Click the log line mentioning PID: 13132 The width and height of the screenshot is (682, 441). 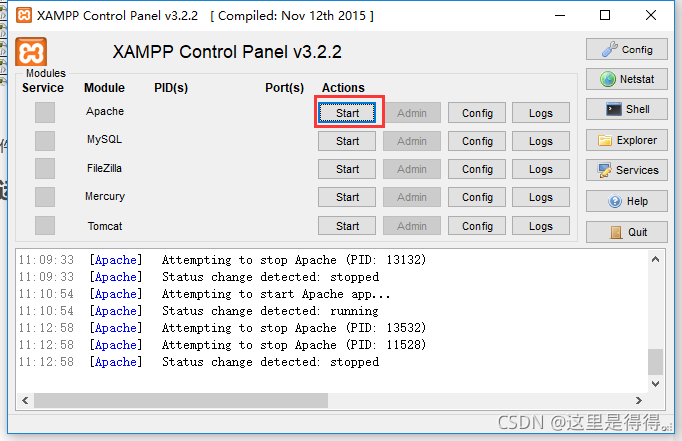tap(222, 260)
